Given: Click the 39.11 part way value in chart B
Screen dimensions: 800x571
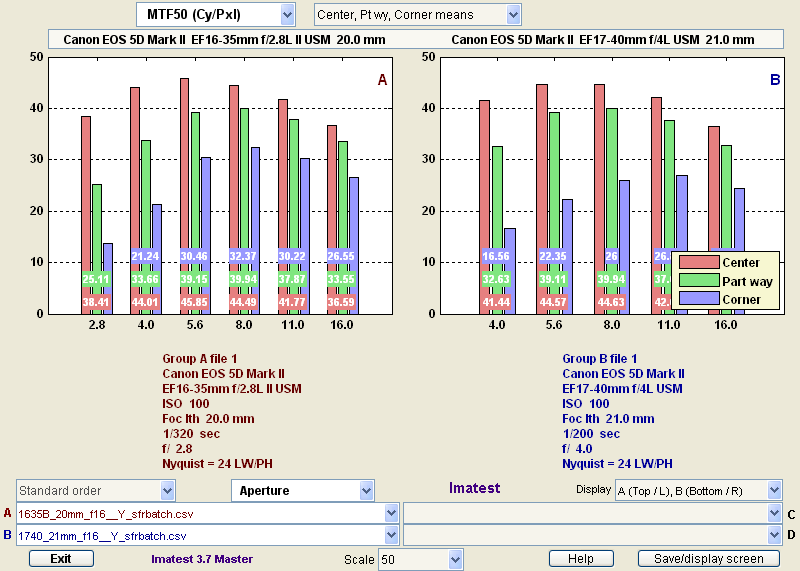Looking at the screenshot, I should coord(553,279).
